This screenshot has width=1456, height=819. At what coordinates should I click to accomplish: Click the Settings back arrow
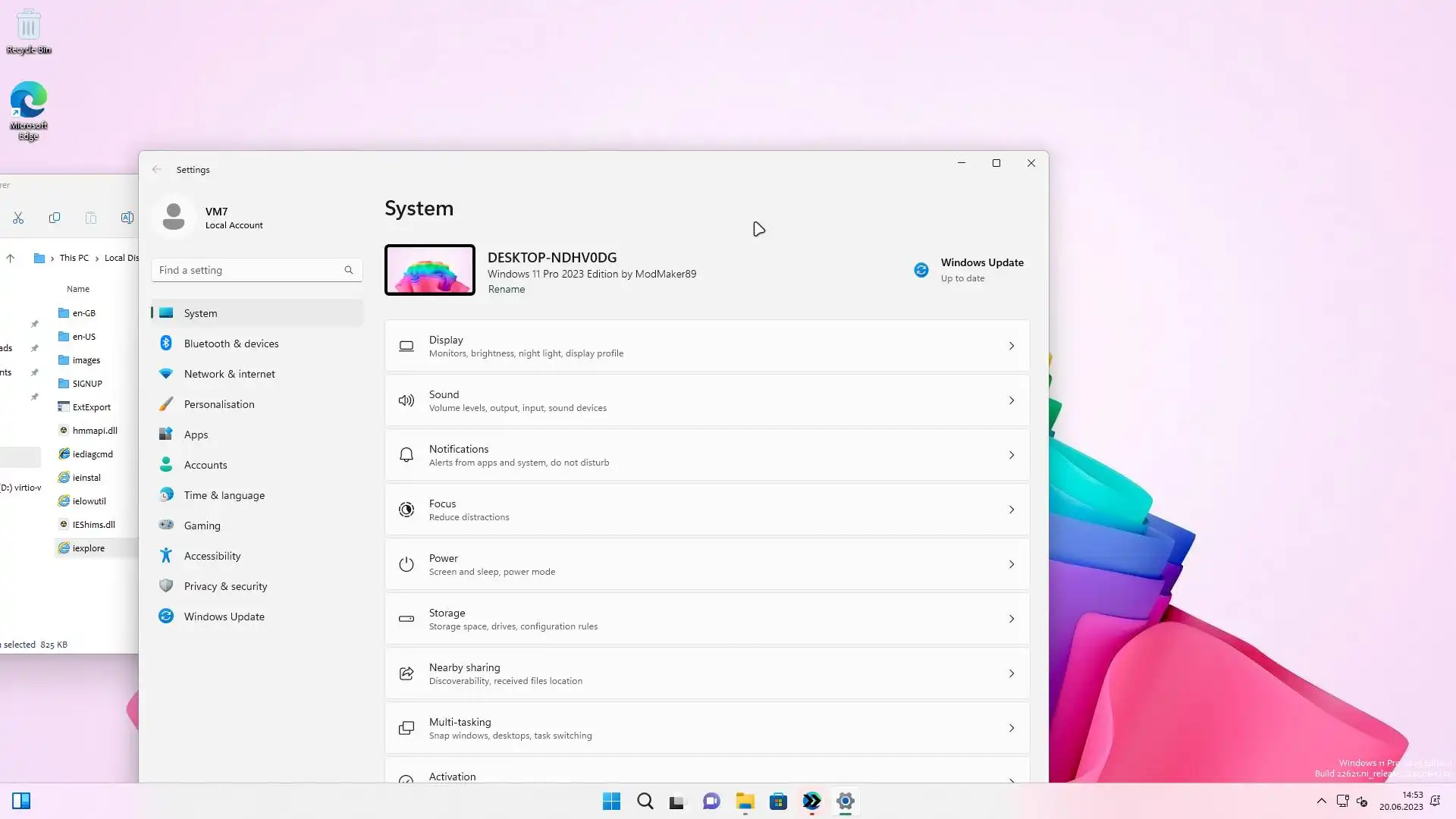click(x=157, y=170)
